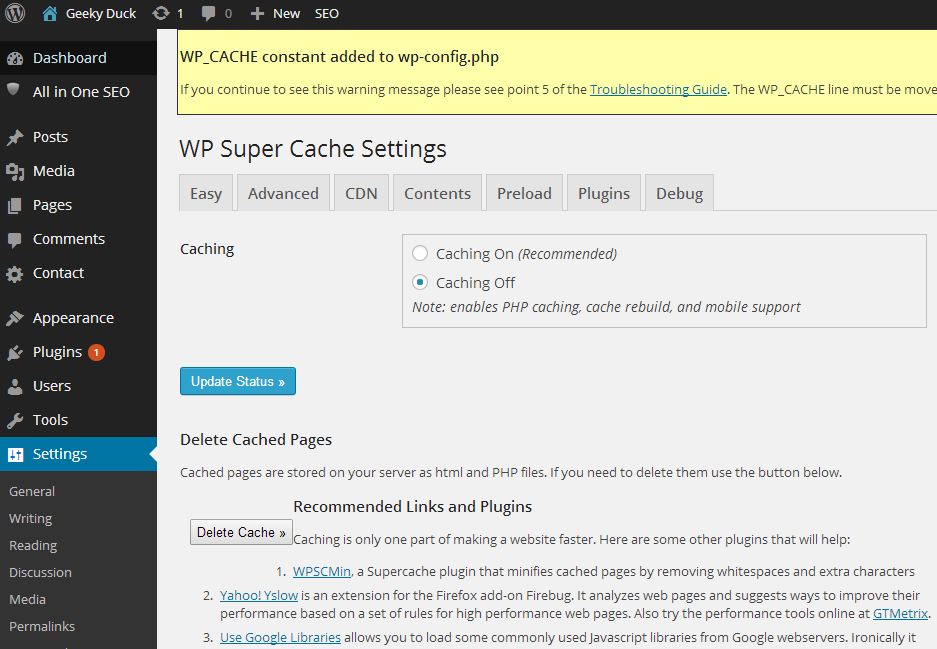937x649 pixels.
Task: Open Writing settings submenu
Action: [30, 518]
